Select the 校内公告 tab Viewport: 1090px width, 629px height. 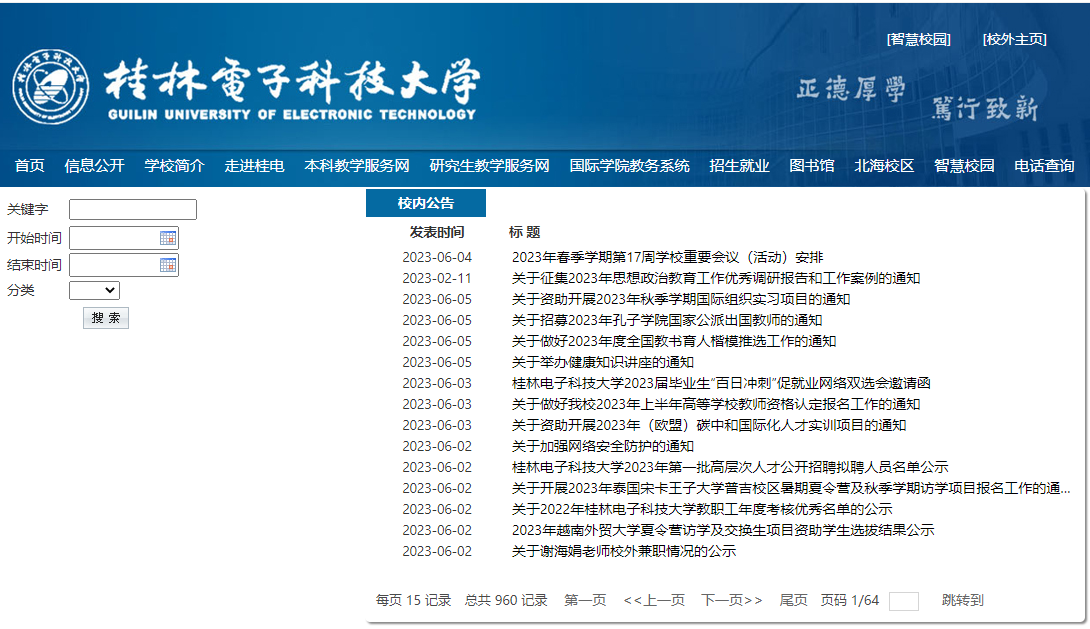click(x=426, y=203)
